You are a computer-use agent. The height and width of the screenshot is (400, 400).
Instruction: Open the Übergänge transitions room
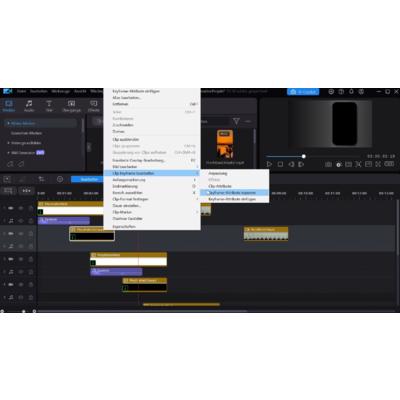[71, 106]
